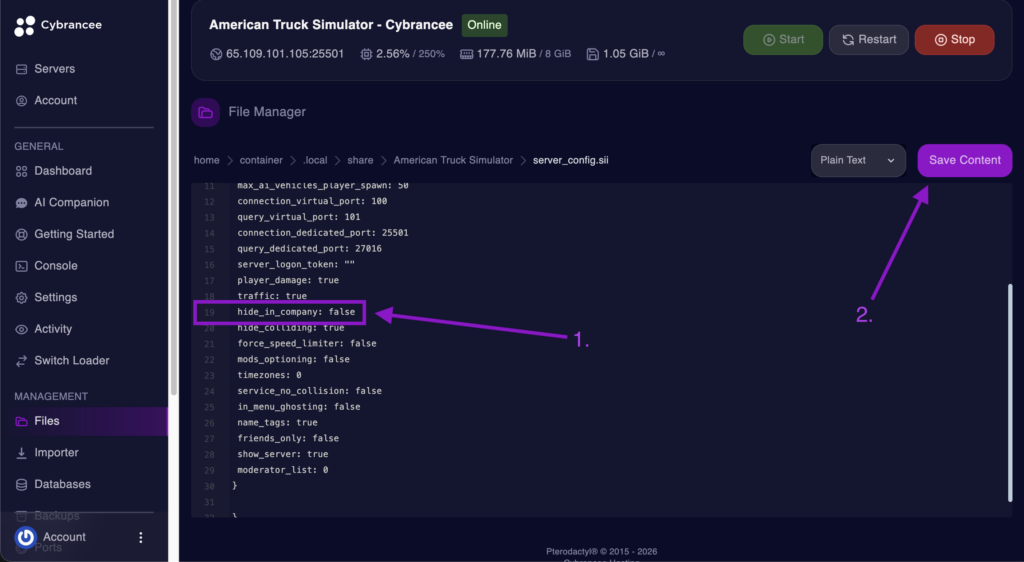Click the AI Companion chat icon

[22, 203]
